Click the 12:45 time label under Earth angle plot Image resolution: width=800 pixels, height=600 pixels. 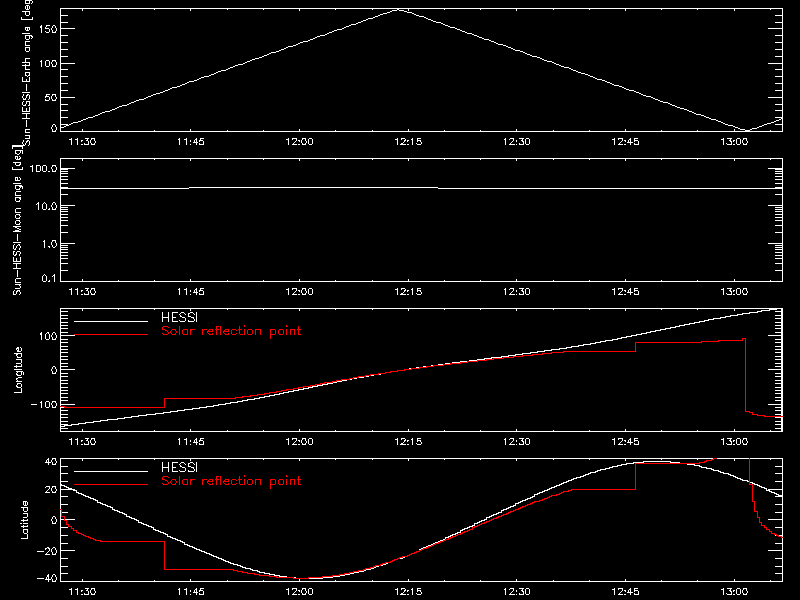coord(626,142)
